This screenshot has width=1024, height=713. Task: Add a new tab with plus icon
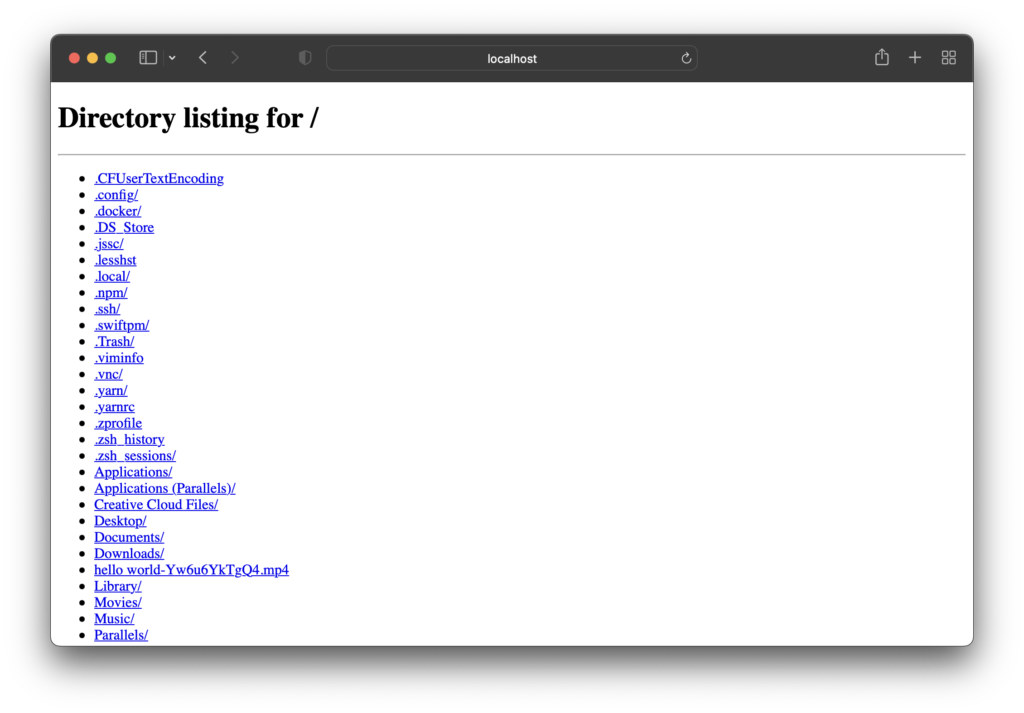[x=915, y=58]
